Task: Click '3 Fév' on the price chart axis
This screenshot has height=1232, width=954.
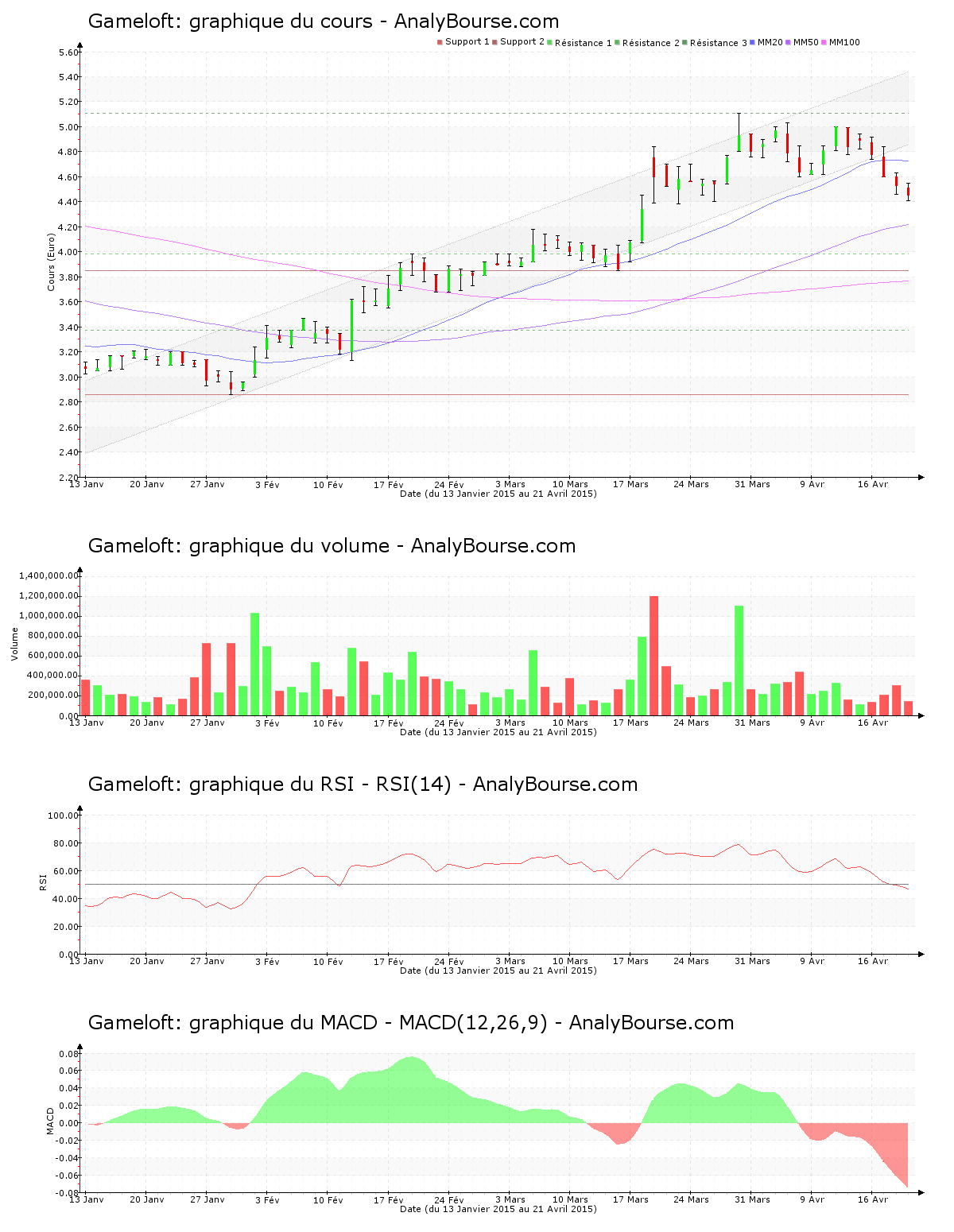Action: 267,484
